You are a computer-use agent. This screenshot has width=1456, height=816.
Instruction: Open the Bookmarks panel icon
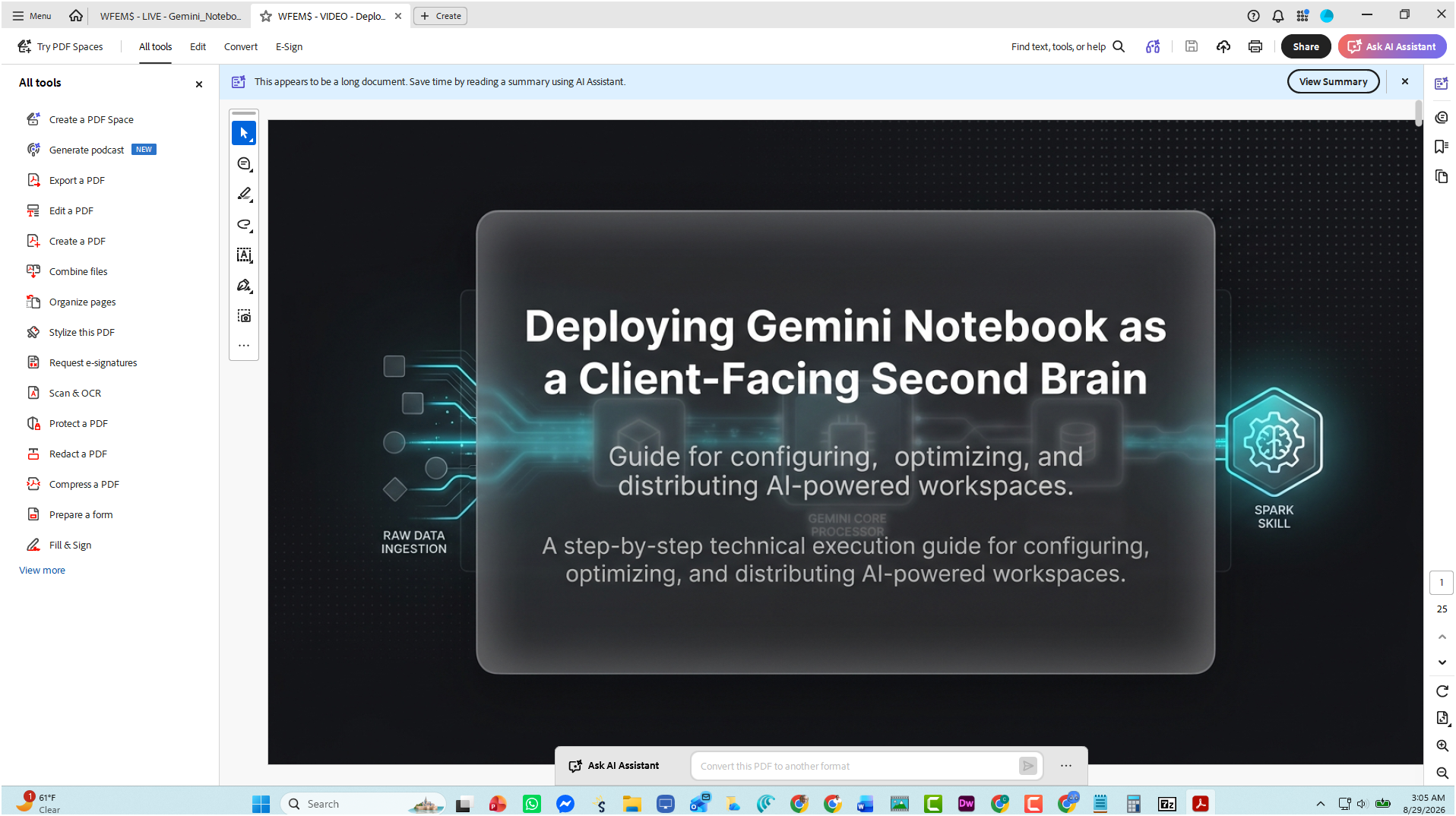[x=1442, y=147]
